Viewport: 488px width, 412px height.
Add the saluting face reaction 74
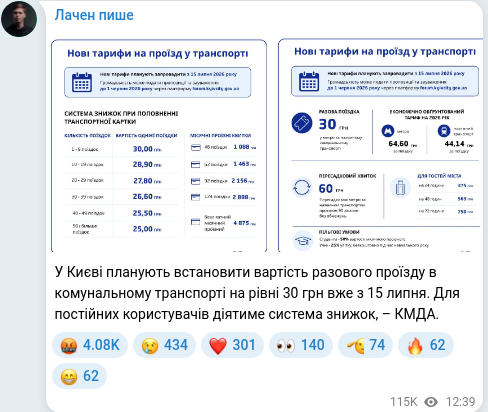click(x=365, y=345)
